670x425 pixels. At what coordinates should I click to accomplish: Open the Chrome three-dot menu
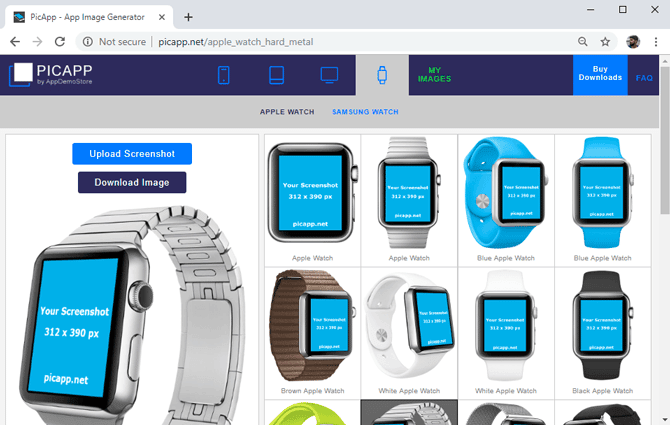(655, 42)
